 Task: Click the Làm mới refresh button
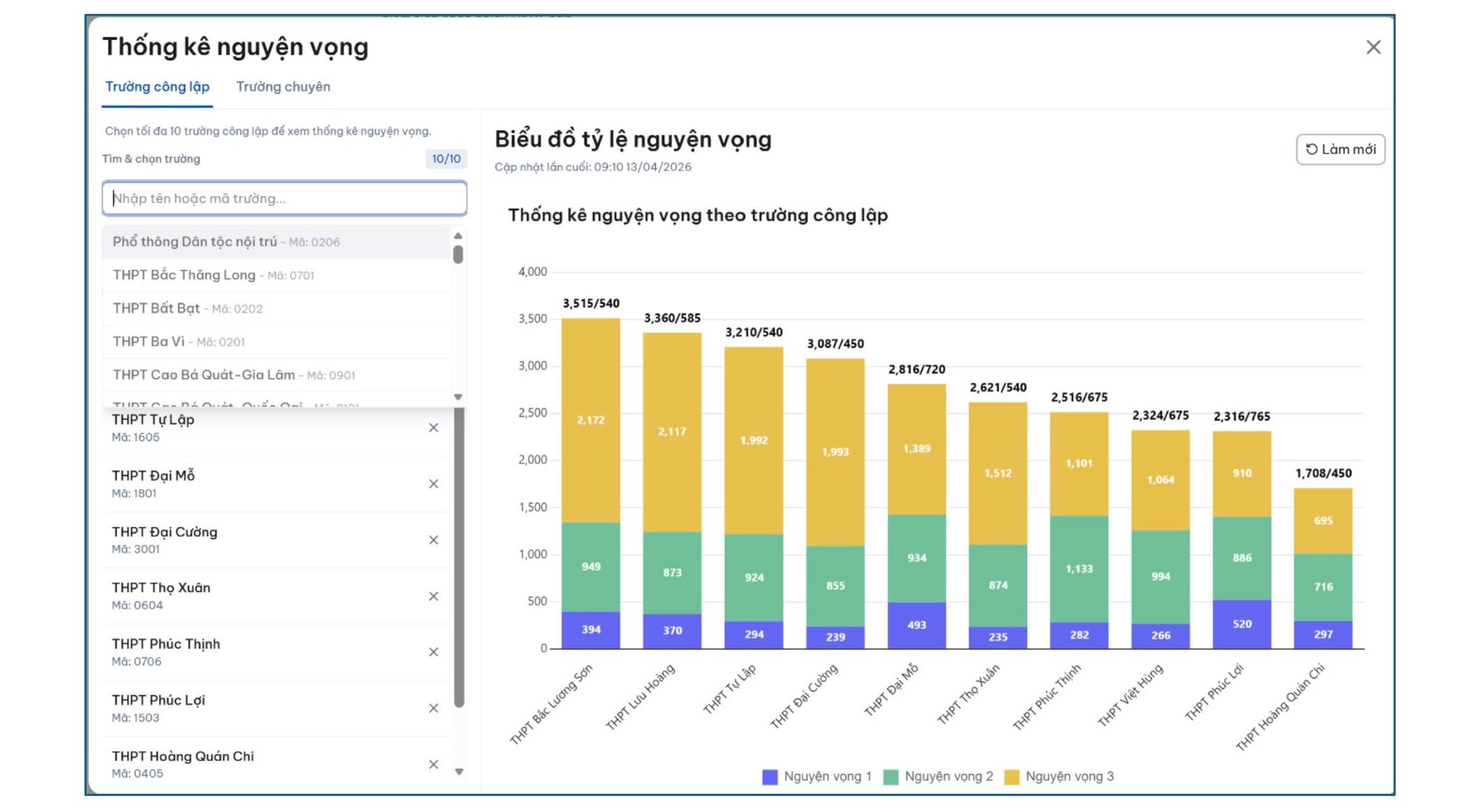tap(1340, 149)
